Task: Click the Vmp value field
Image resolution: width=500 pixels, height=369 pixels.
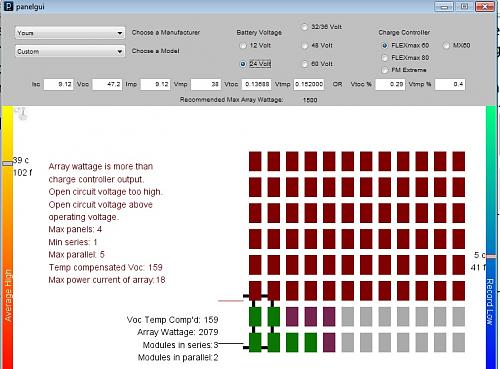Action: [x=206, y=84]
